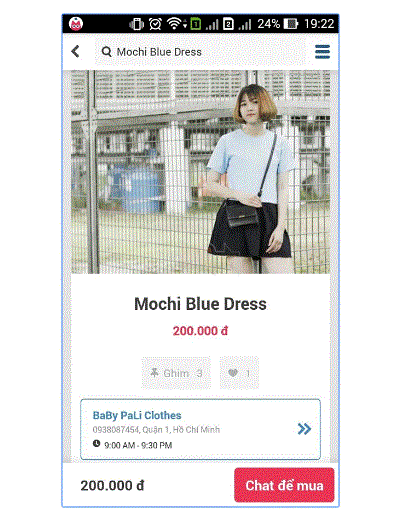Toggle the heart like button
Viewport: 418px width, 515px height.
[239, 373]
